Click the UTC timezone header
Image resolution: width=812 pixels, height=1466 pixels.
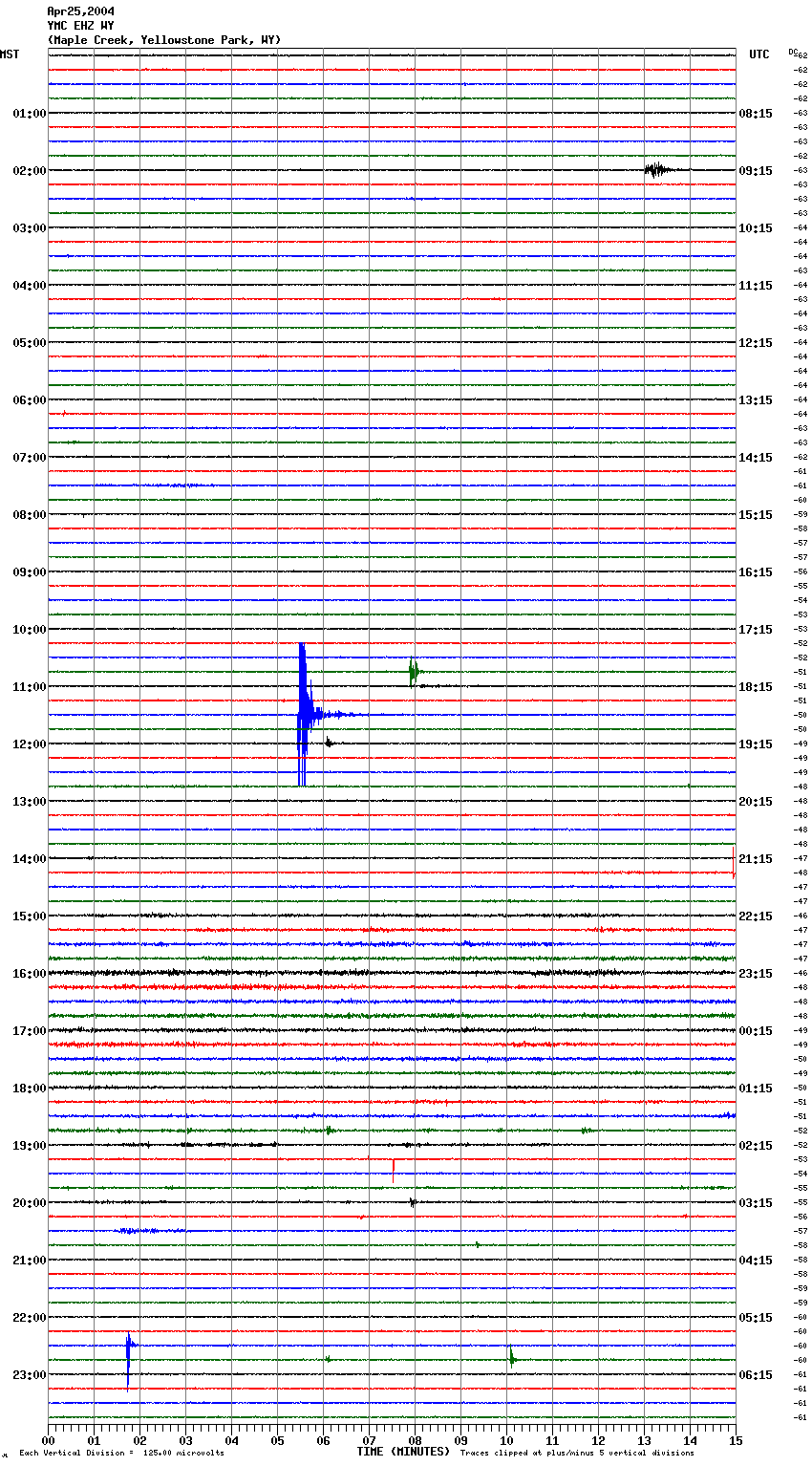(759, 54)
